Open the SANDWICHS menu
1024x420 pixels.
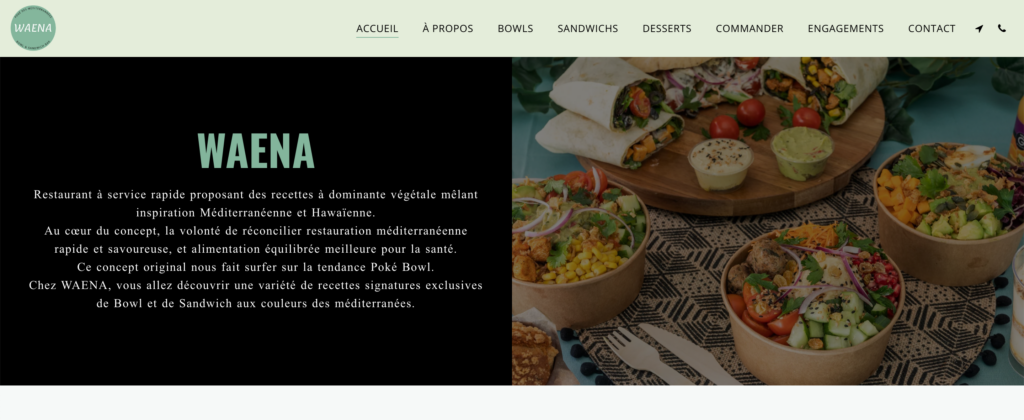[x=587, y=29]
